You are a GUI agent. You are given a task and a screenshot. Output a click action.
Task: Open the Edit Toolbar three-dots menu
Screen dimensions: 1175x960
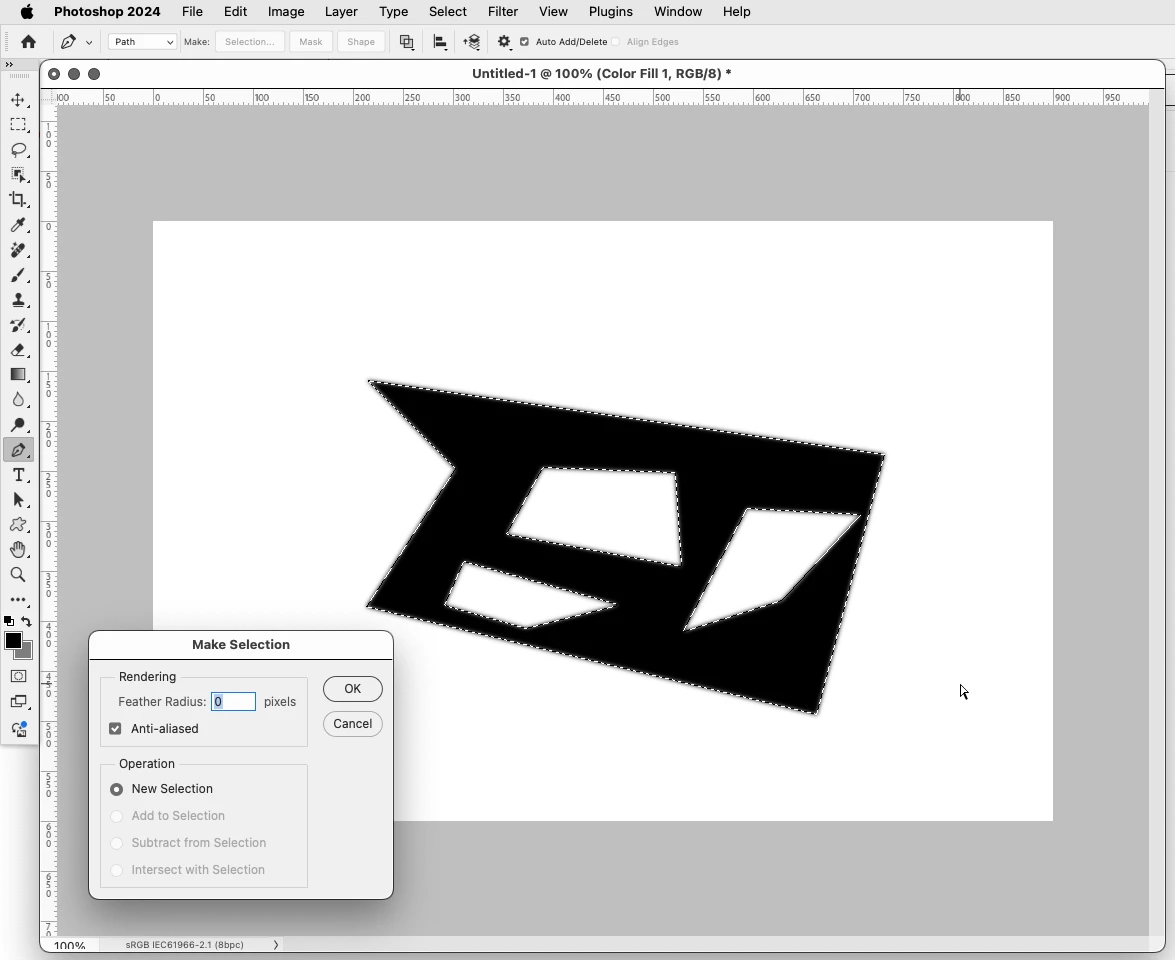(18, 600)
